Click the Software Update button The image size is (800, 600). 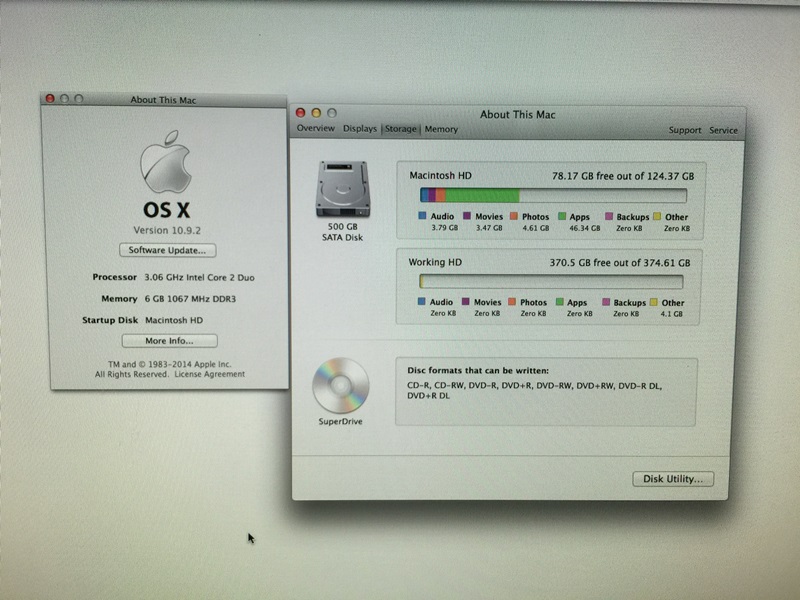click(x=167, y=250)
